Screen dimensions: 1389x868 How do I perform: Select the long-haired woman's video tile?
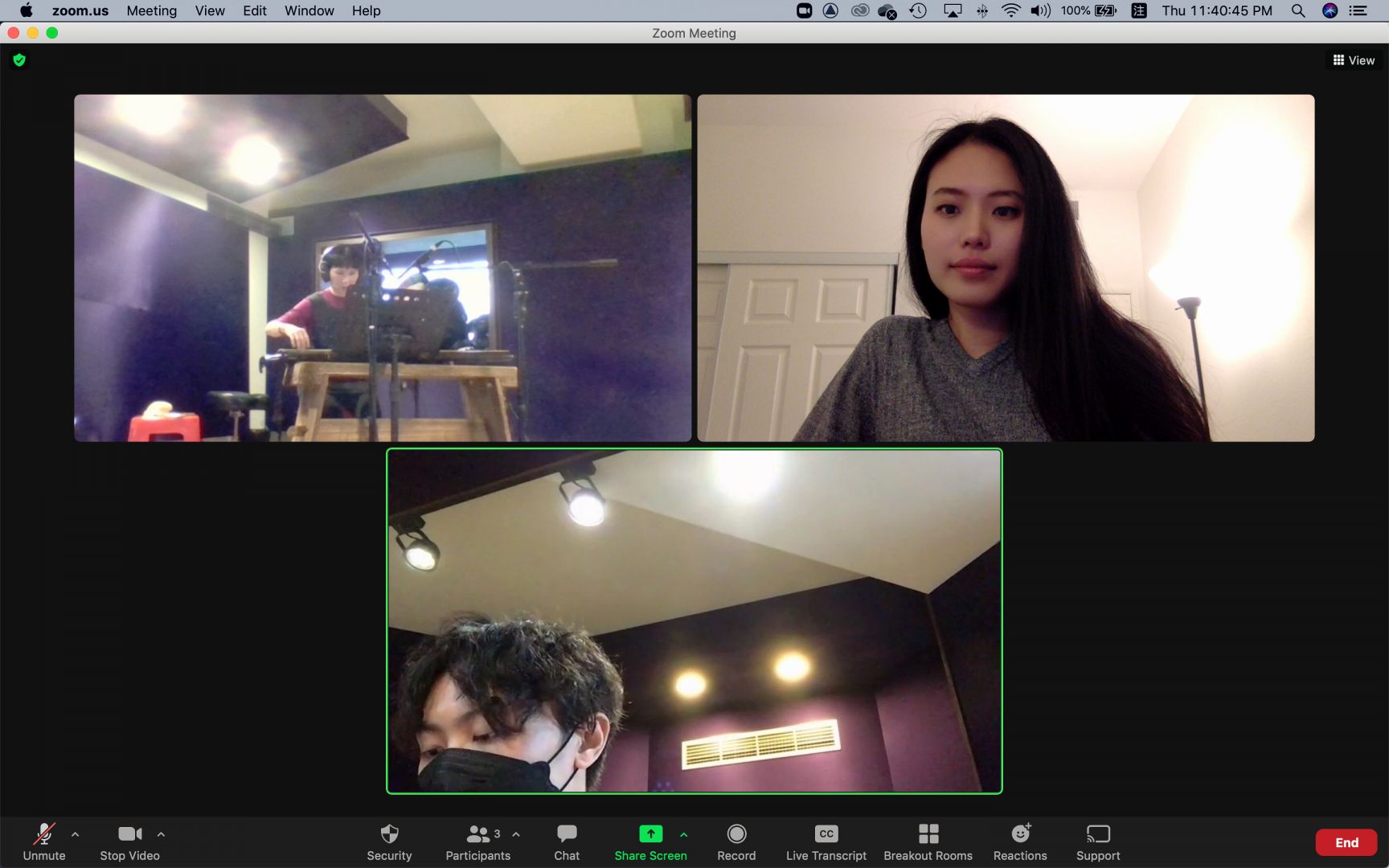click(x=1006, y=268)
